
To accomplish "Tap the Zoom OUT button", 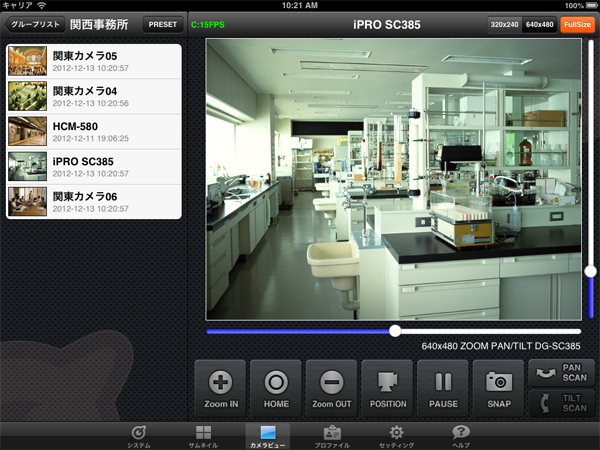I will [x=331, y=387].
